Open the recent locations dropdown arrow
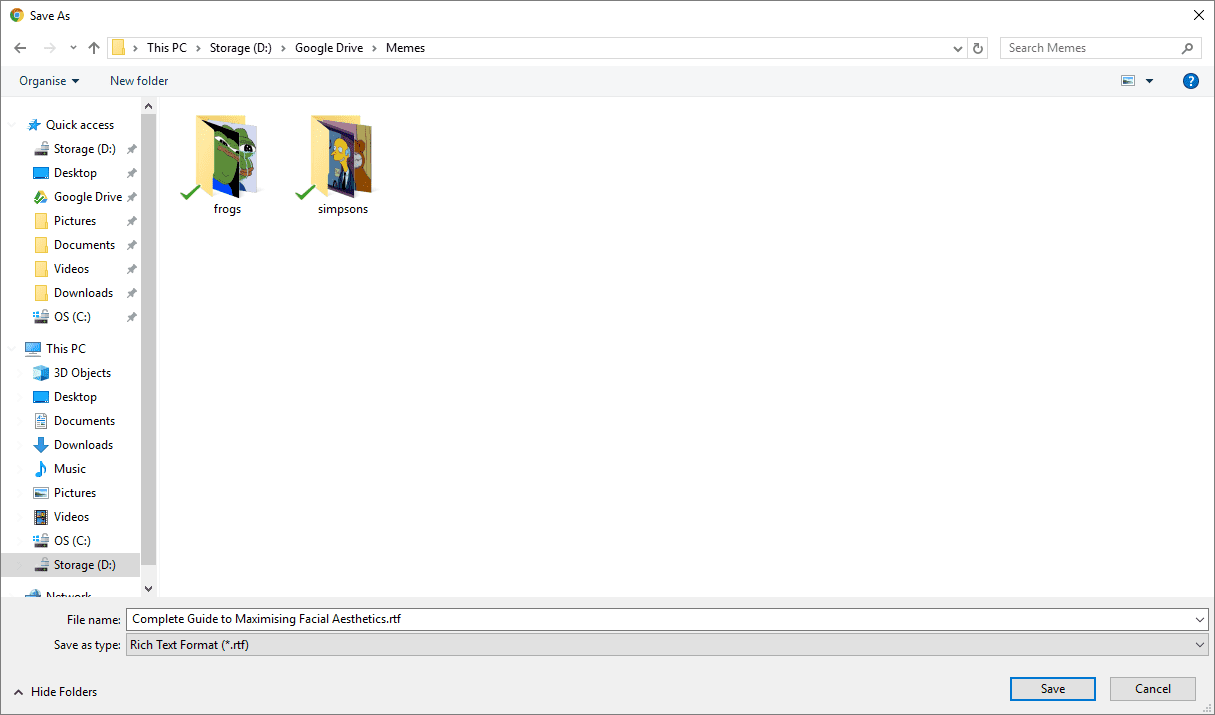This screenshot has width=1215, height=715. [73, 48]
